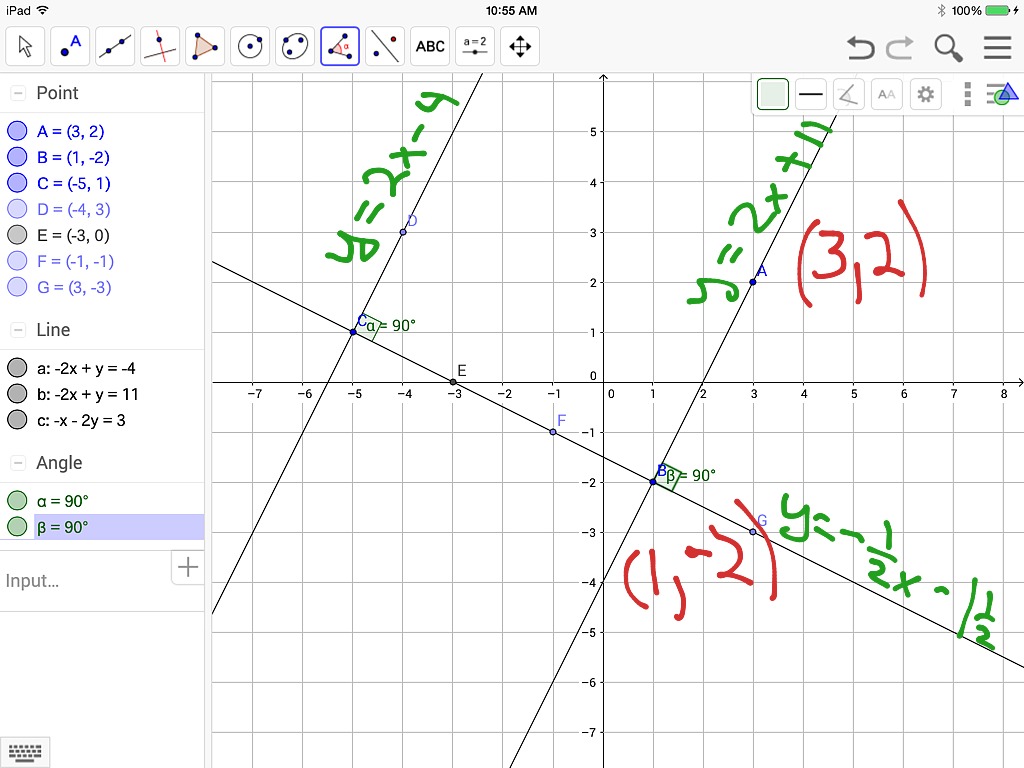The height and width of the screenshot is (768, 1024).
Task: Select the Move arrow tool
Action: pyautogui.click(x=25, y=46)
